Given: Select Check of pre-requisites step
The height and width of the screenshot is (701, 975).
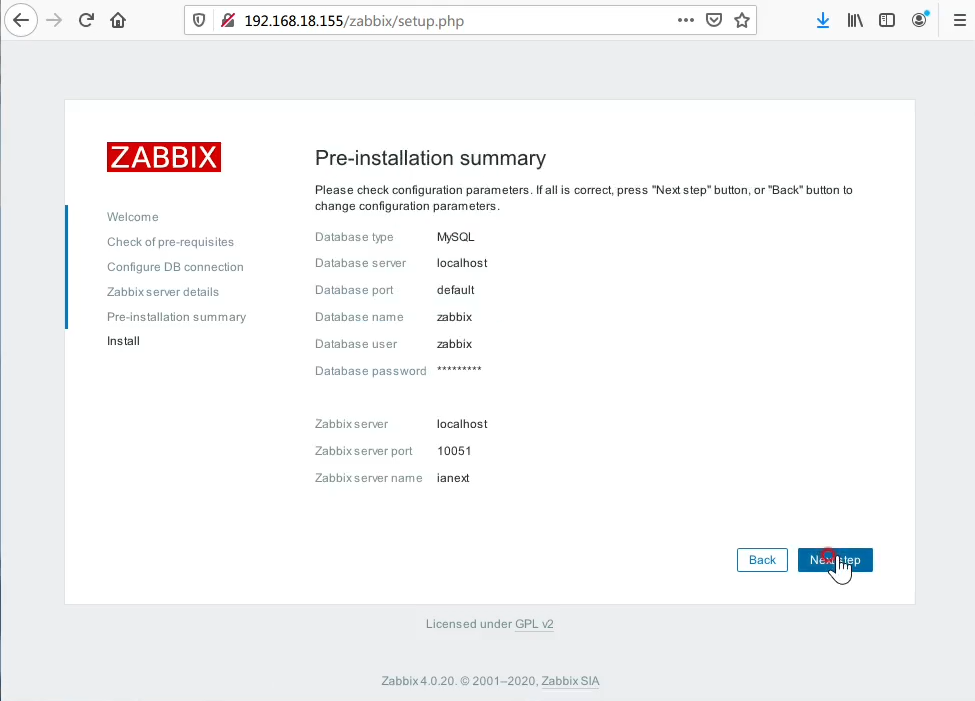Looking at the screenshot, I should pos(170,242).
